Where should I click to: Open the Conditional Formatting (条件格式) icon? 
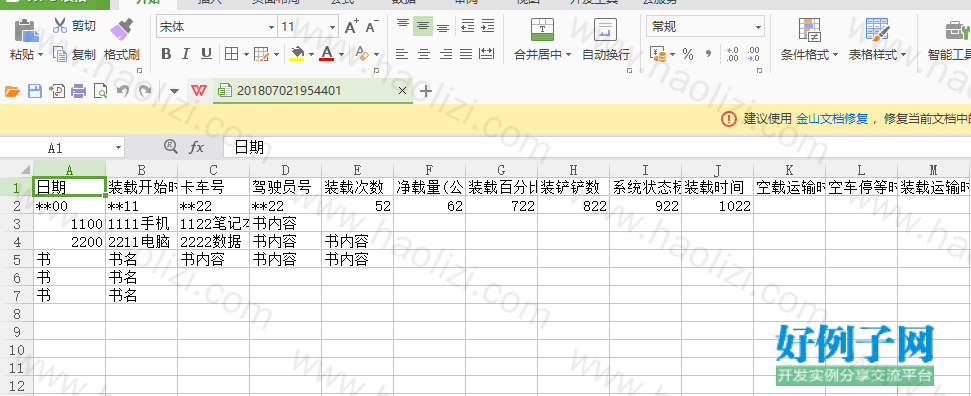(x=809, y=29)
